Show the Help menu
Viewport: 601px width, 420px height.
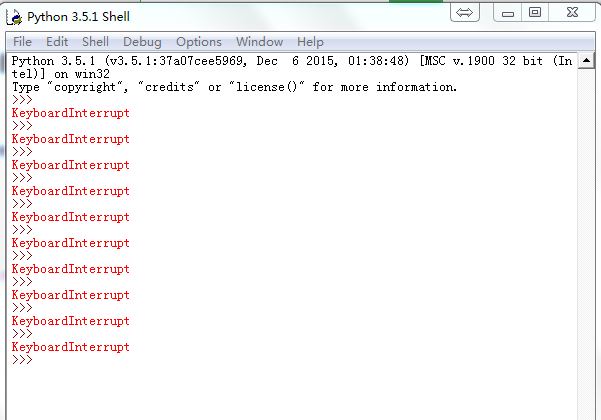tap(310, 42)
